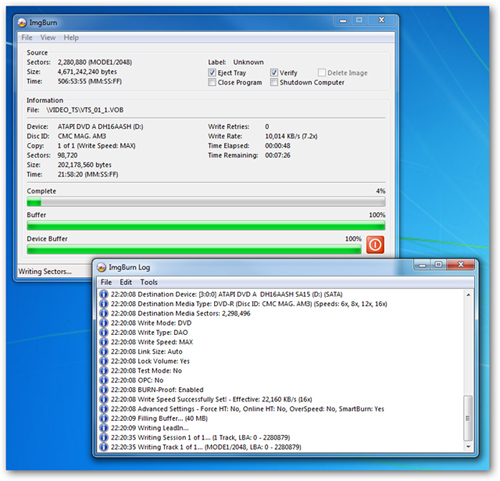Open the File menu in ImgBurn Log
The height and width of the screenshot is (481, 500).
(106, 282)
